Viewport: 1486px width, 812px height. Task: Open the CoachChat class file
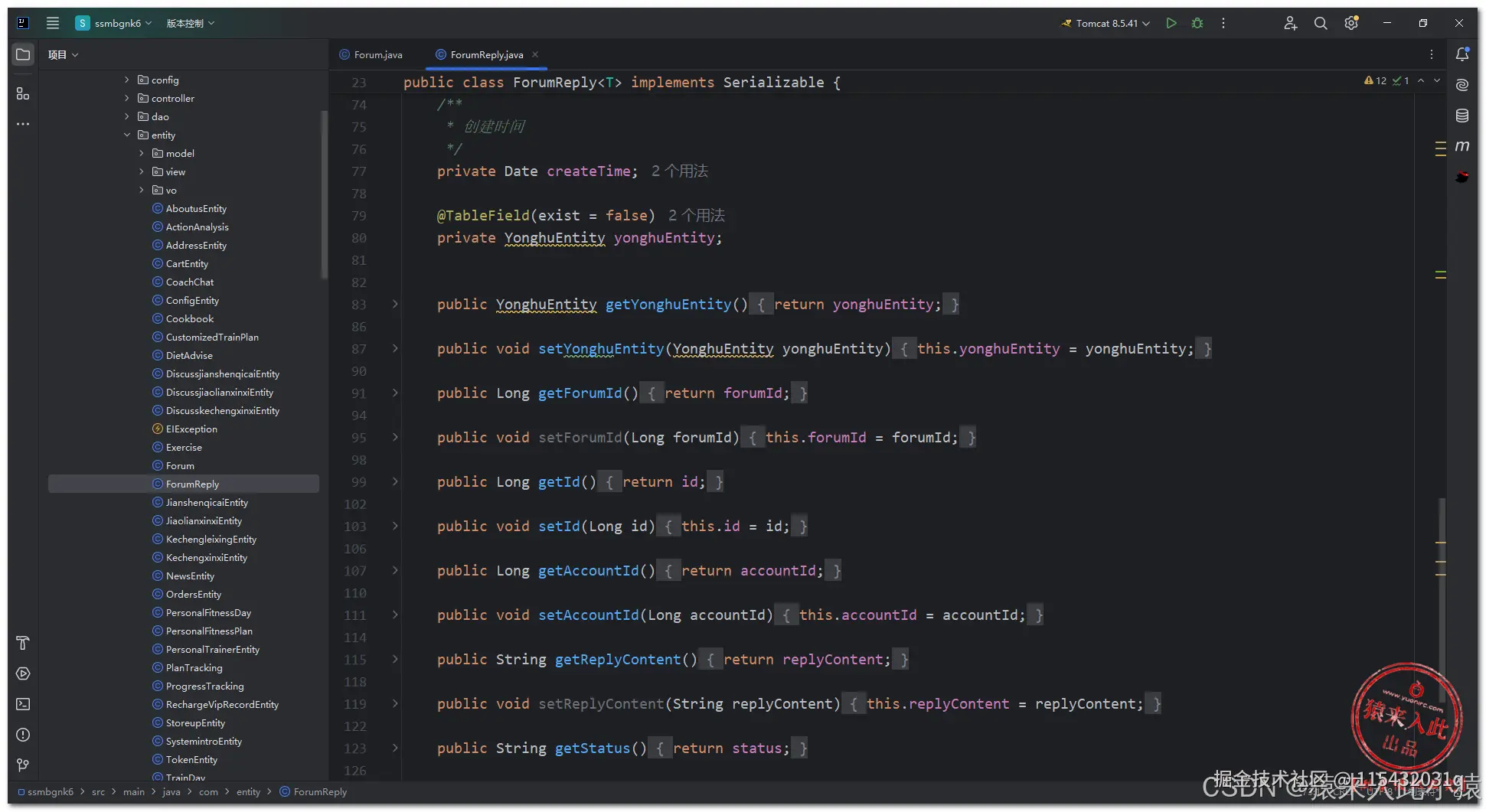pyautogui.click(x=190, y=282)
